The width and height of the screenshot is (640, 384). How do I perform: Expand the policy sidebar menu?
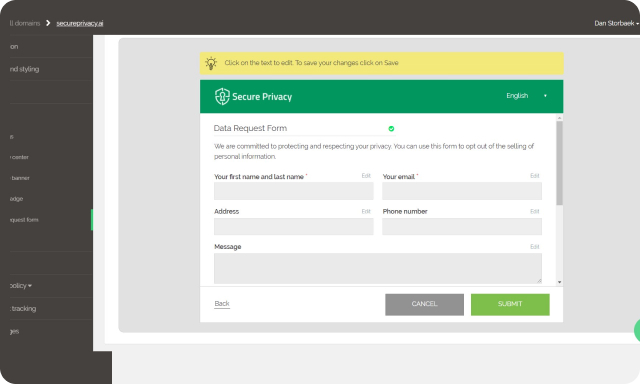20,286
